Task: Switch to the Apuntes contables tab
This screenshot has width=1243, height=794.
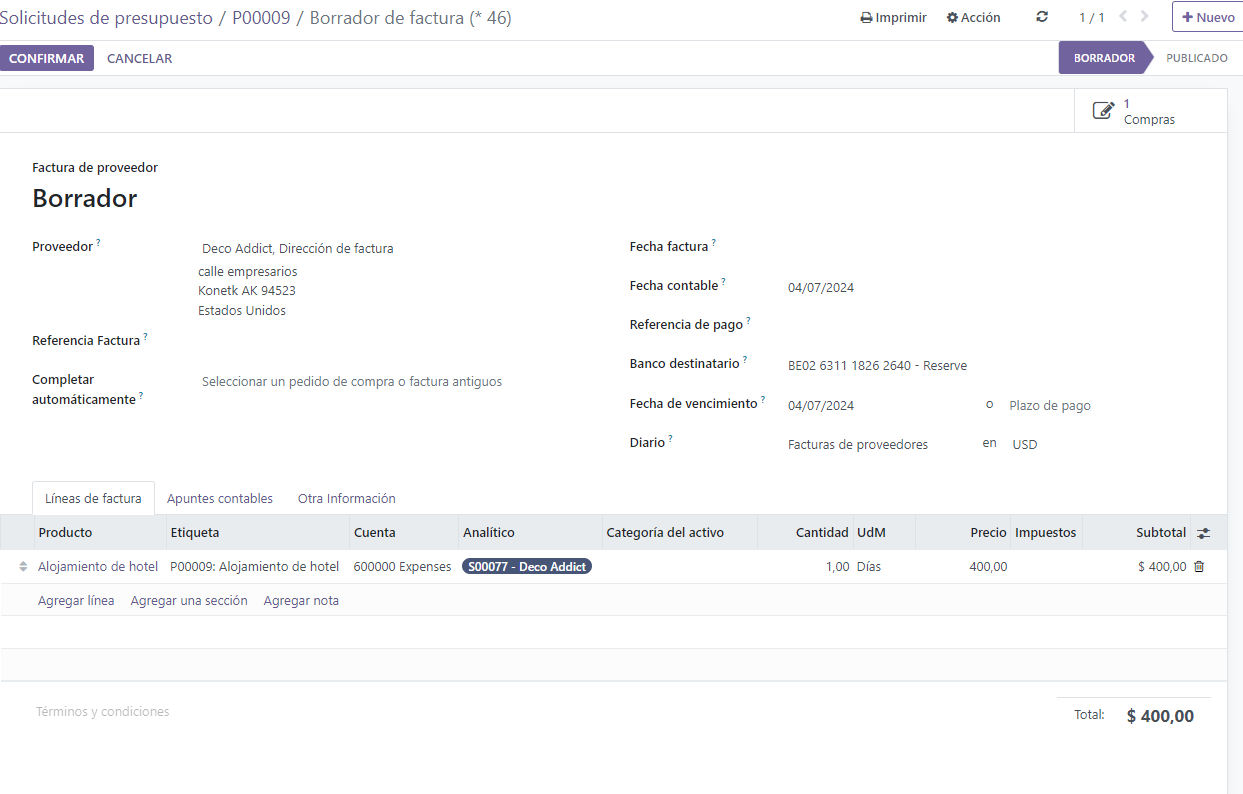Action: tap(220, 498)
